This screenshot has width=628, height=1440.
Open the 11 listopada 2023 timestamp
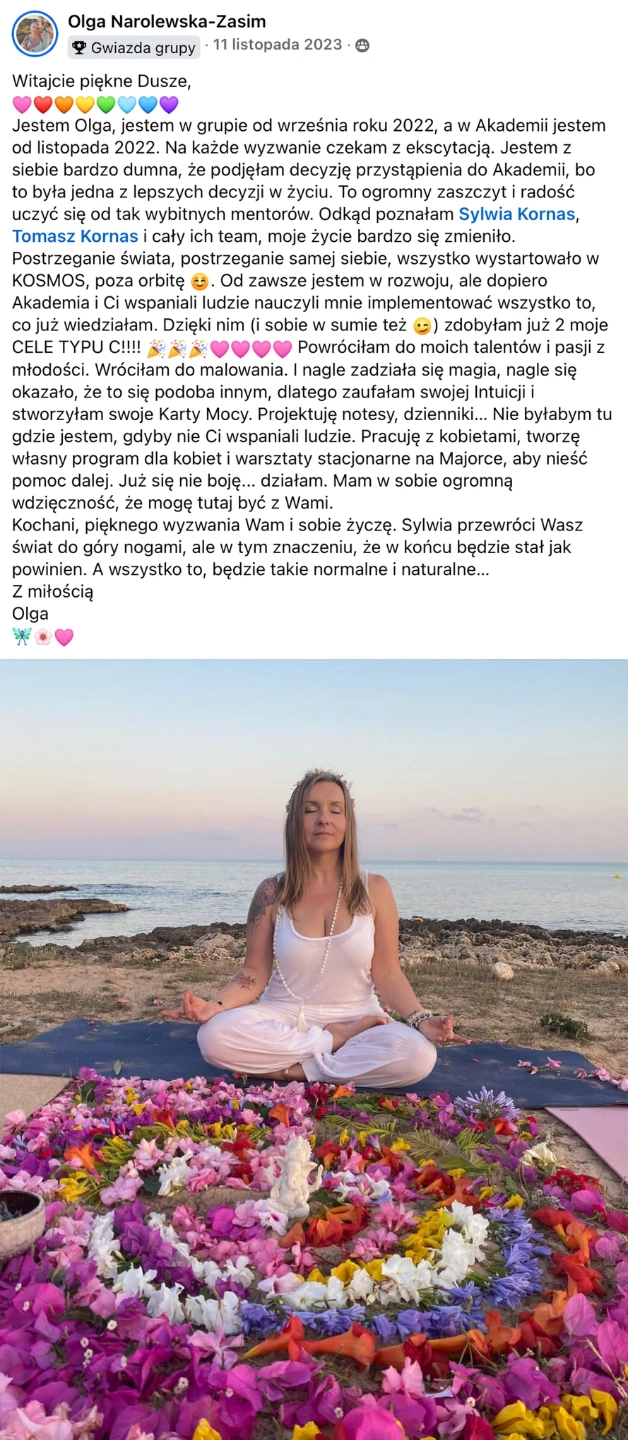point(278,45)
